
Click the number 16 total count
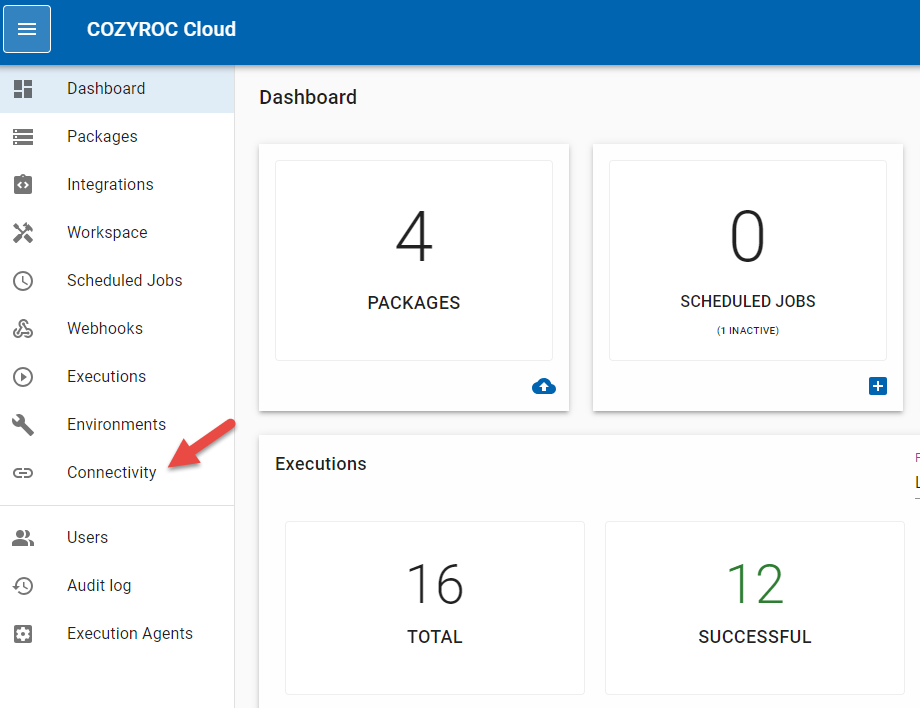tap(435, 584)
